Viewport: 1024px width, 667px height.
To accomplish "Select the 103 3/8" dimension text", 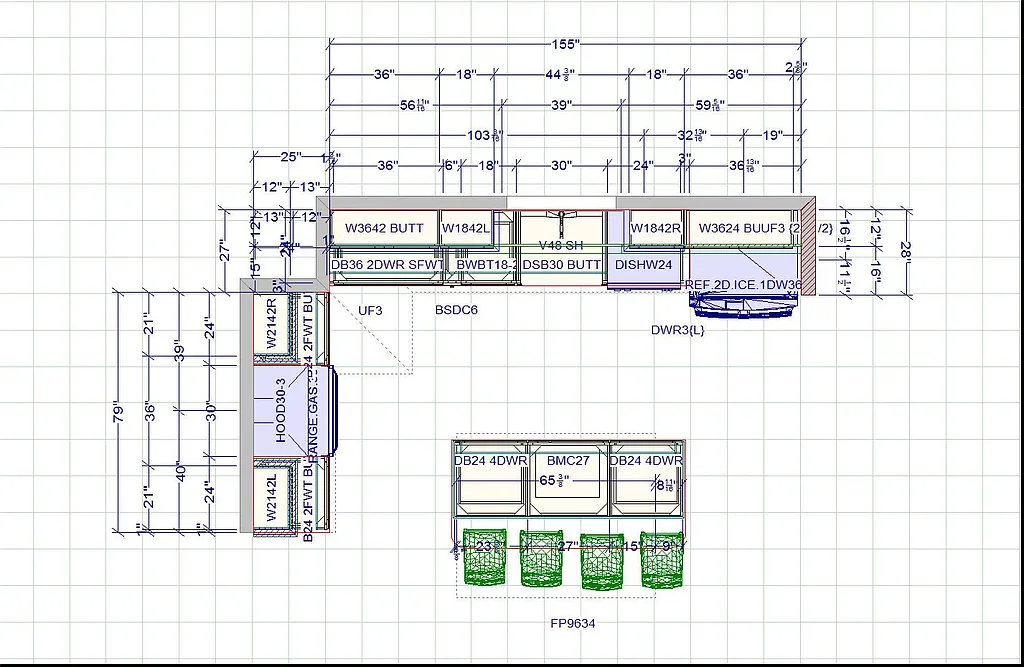I will coord(485,135).
